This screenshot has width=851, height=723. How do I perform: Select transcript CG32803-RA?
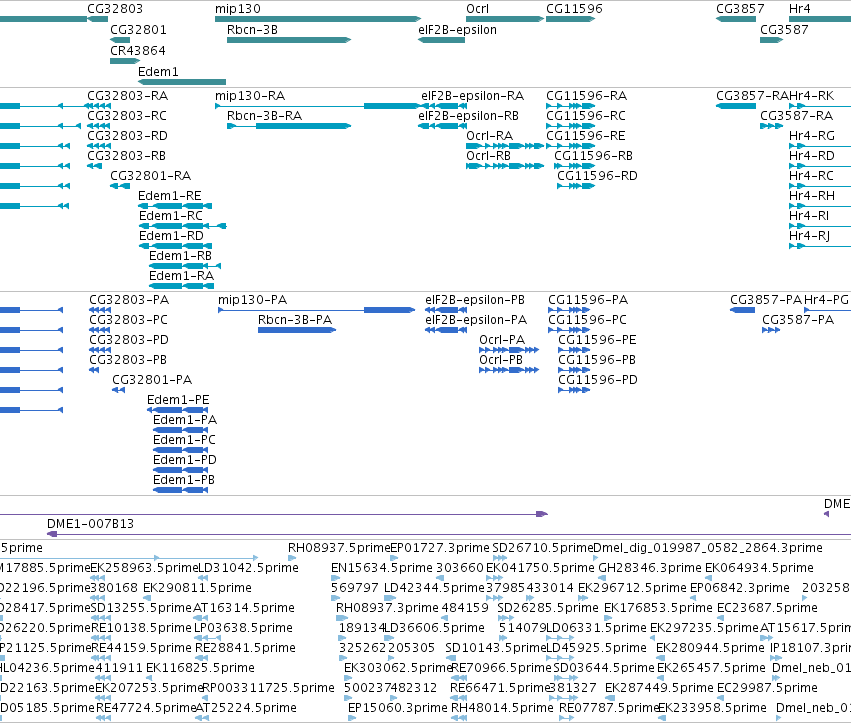click(99, 106)
